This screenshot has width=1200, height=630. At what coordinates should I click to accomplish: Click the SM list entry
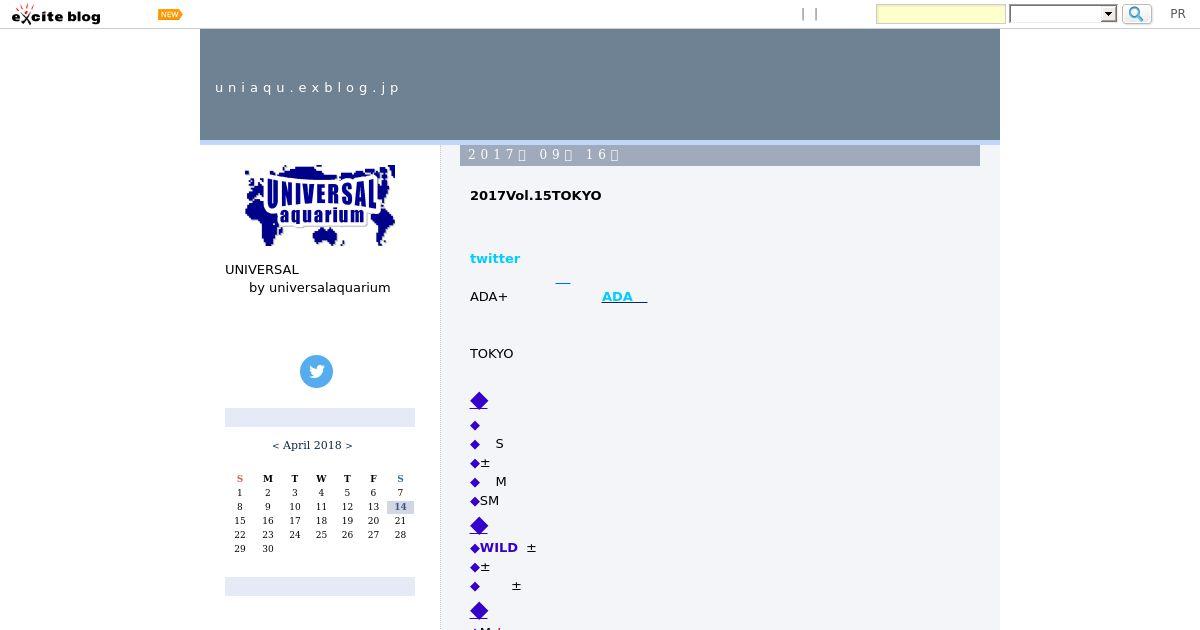[489, 500]
